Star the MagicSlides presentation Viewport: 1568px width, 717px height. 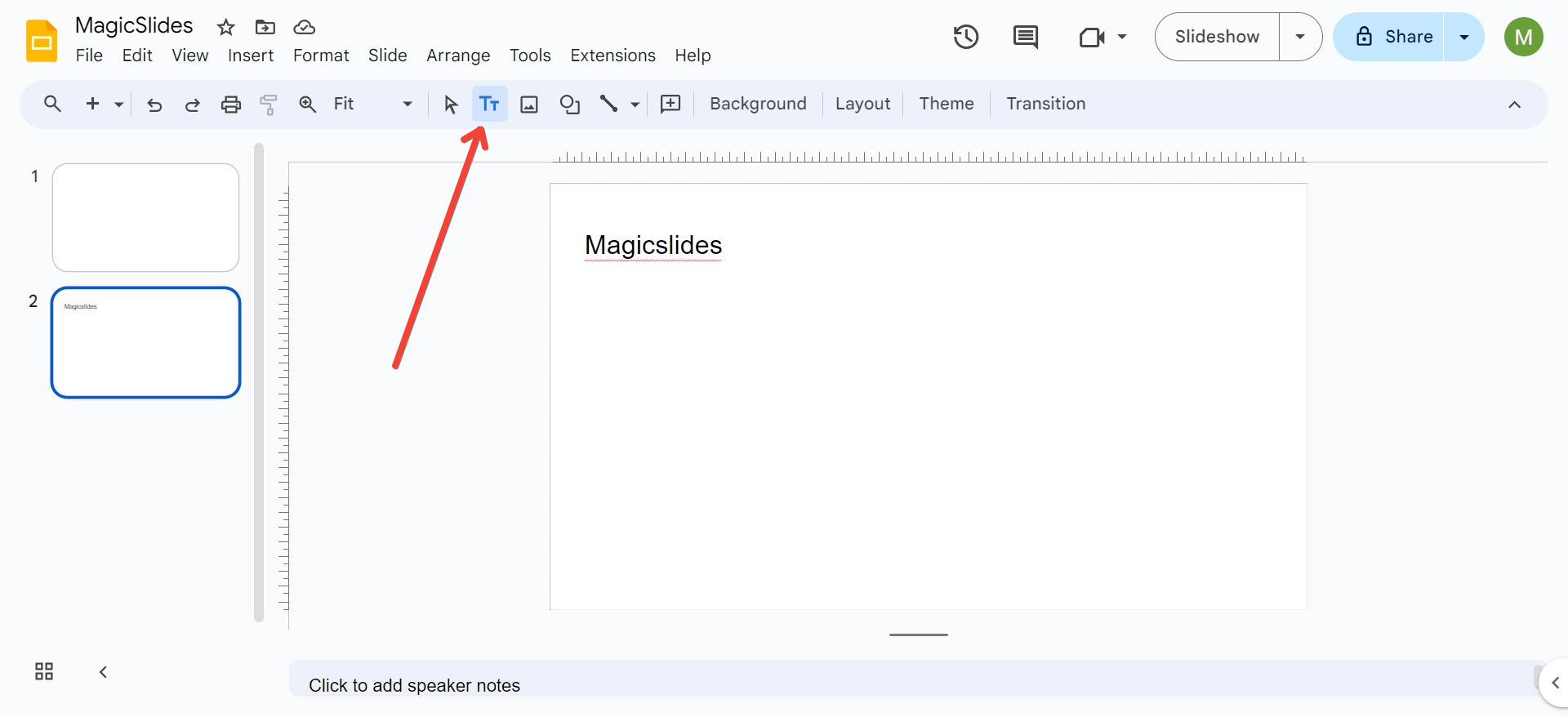pos(226,28)
